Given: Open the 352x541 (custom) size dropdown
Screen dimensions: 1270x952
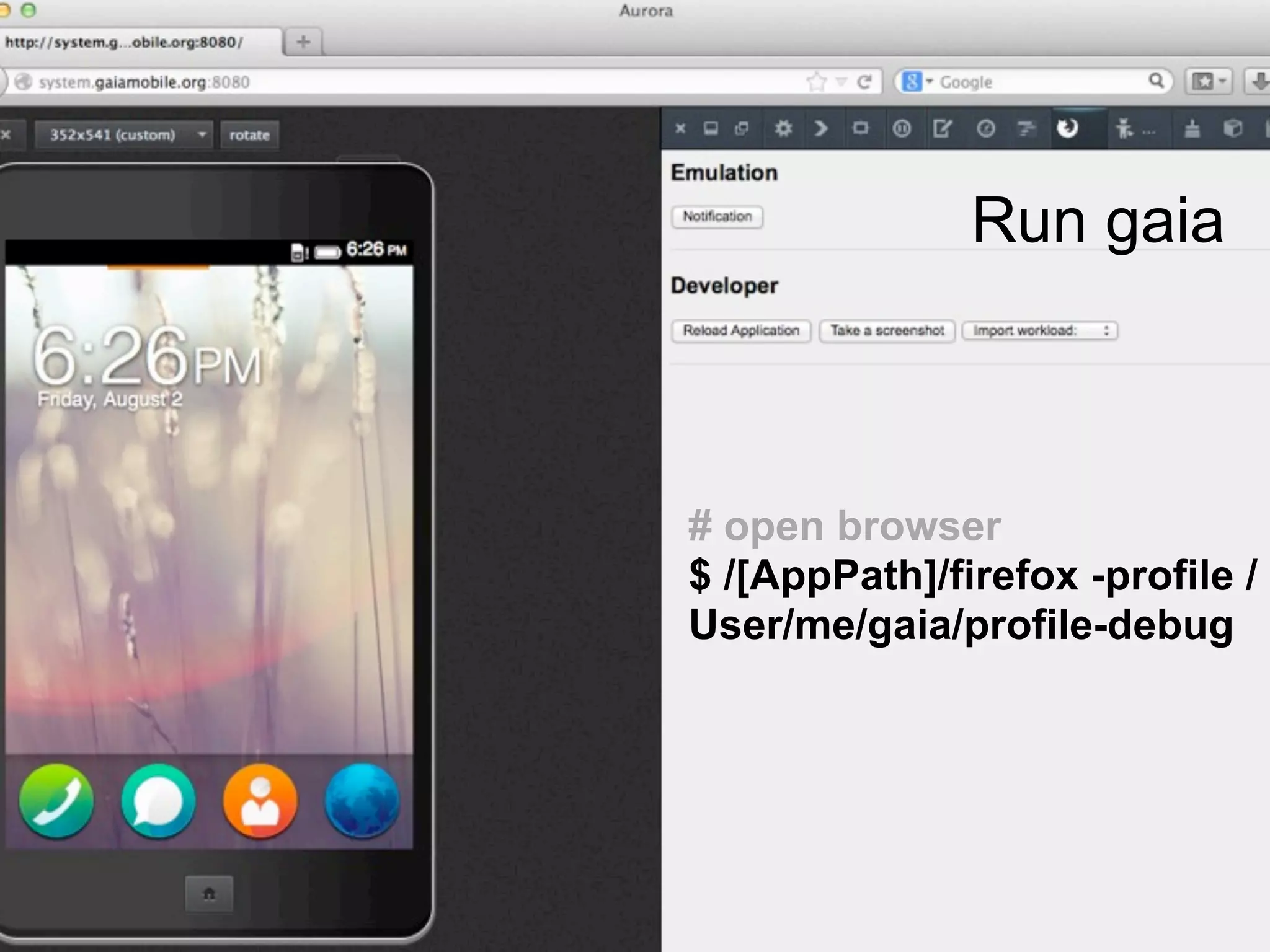Looking at the screenshot, I should (x=123, y=135).
